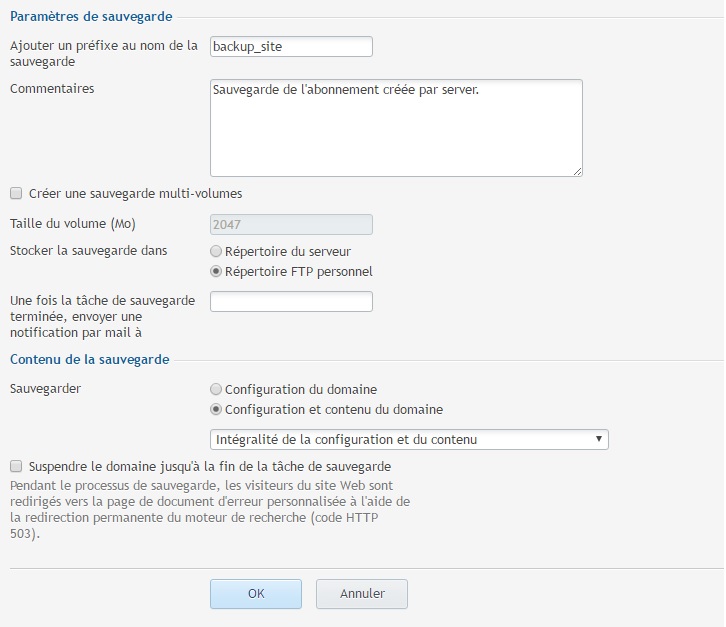726x627 pixels.
Task: Click the backup name prefix field
Action: (x=291, y=47)
